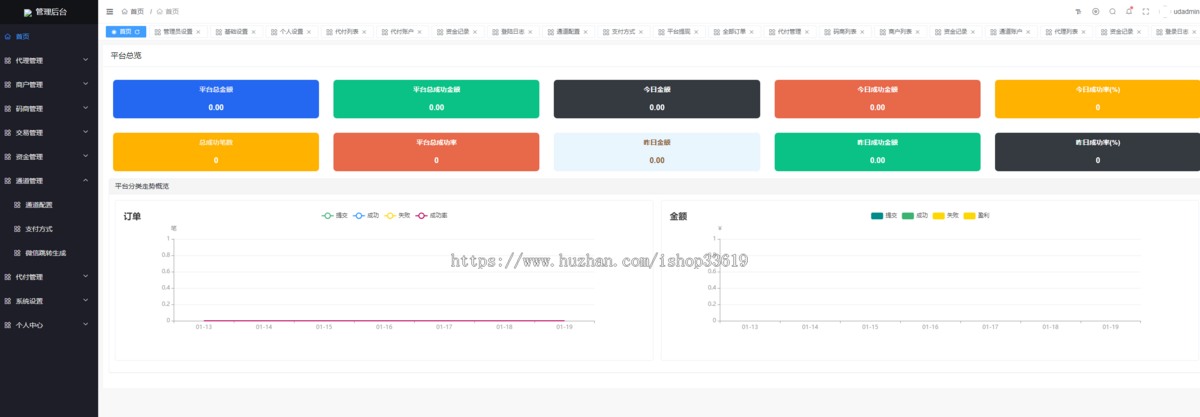This screenshot has width=1200, height=417.
Task: Close the 代付列表 tab
Action: (365, 32)
